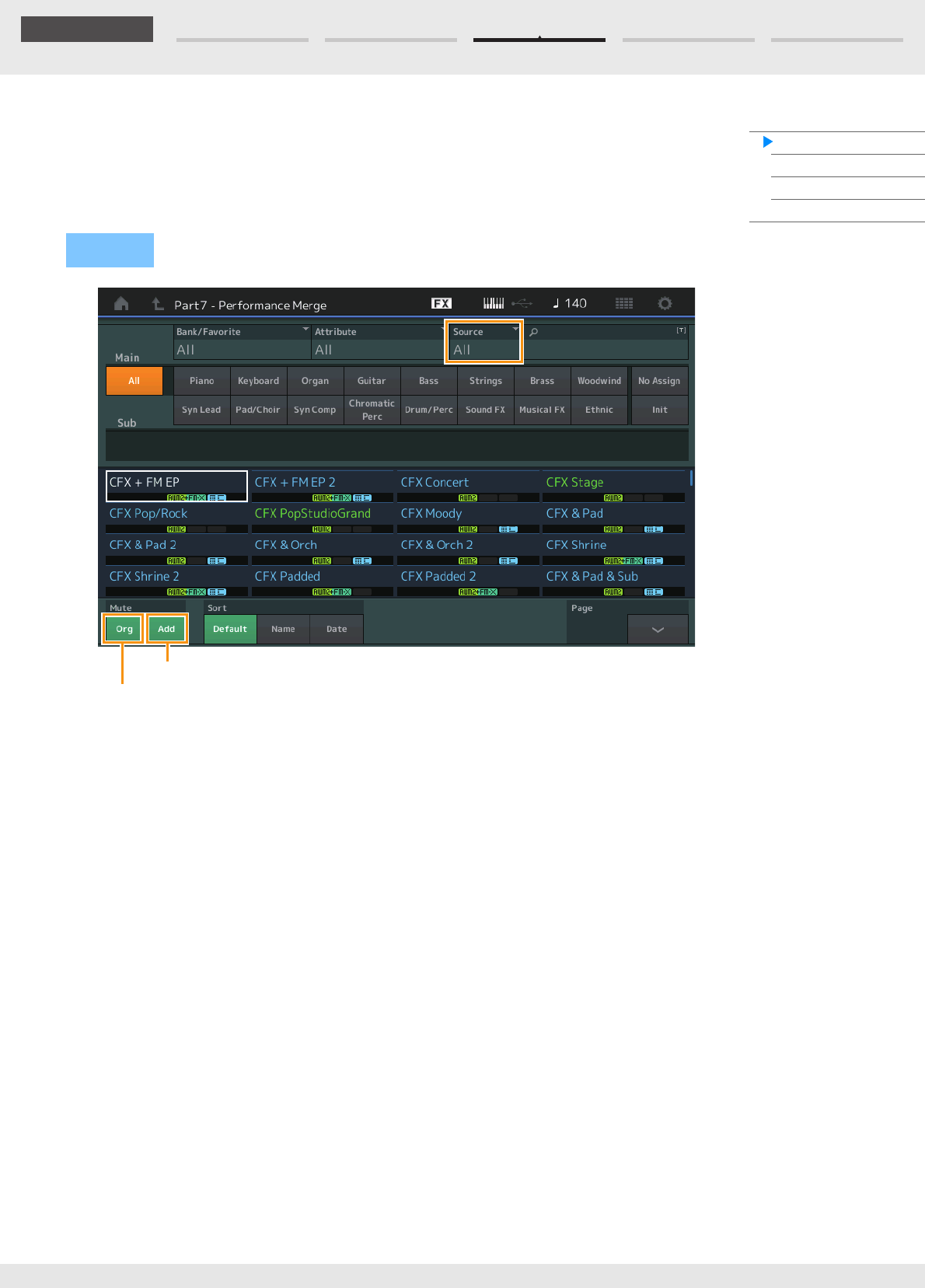This screenshot has width=925, height=1288.
Task: Open the tempo 140 setting
Action: click(570, 303)
